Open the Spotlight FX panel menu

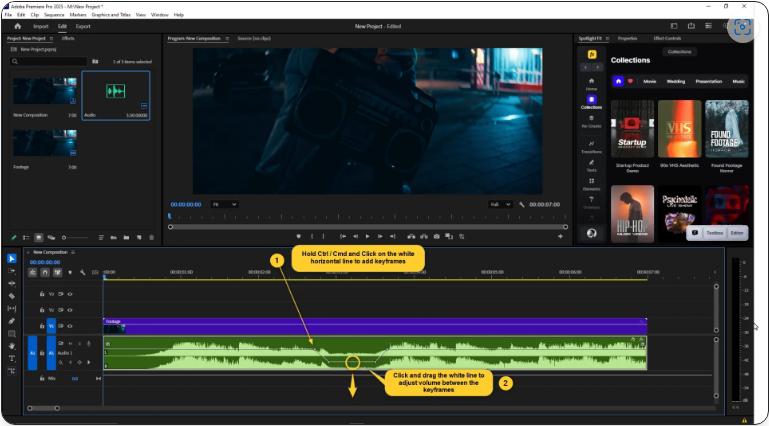[x=607, y=38]
